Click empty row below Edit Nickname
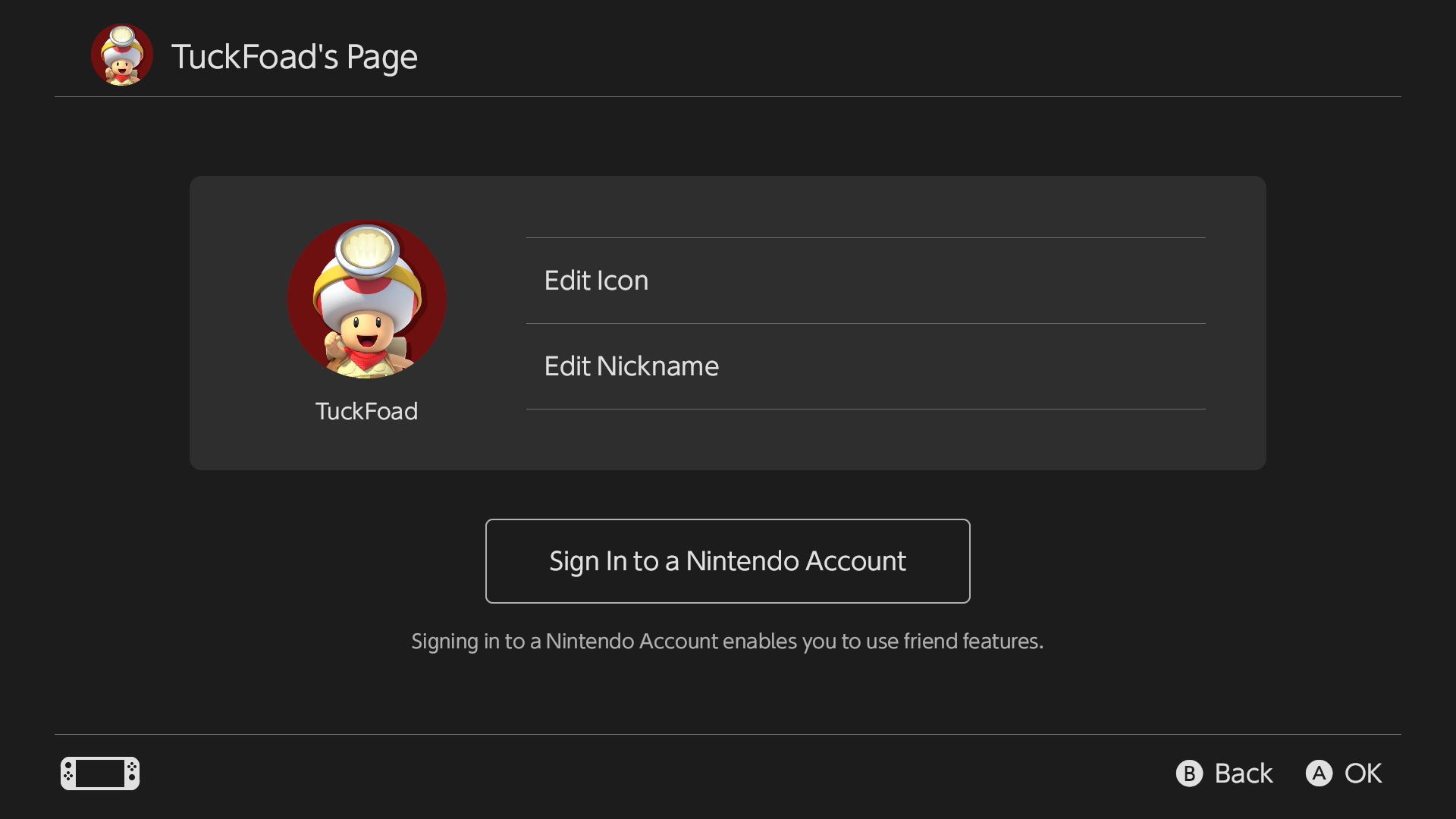The height and width of the screenshot is (819, 1456). point(864,438)
